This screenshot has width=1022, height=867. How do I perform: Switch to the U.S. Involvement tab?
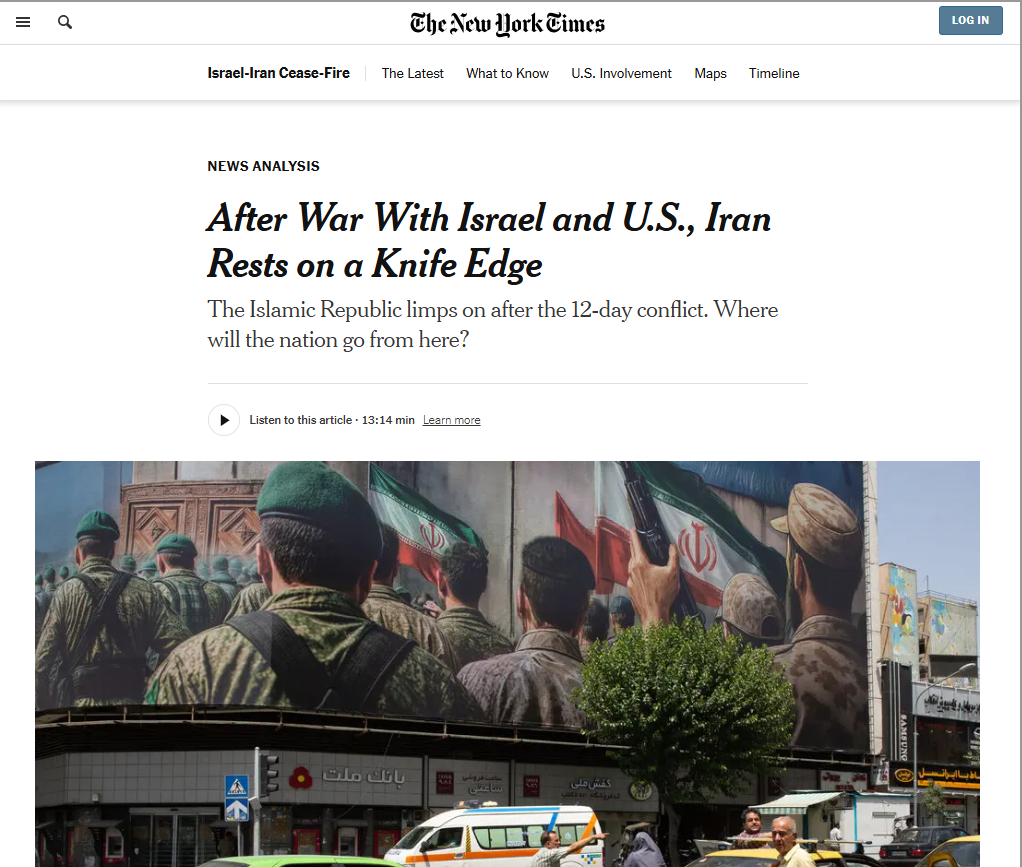[621, 74]
